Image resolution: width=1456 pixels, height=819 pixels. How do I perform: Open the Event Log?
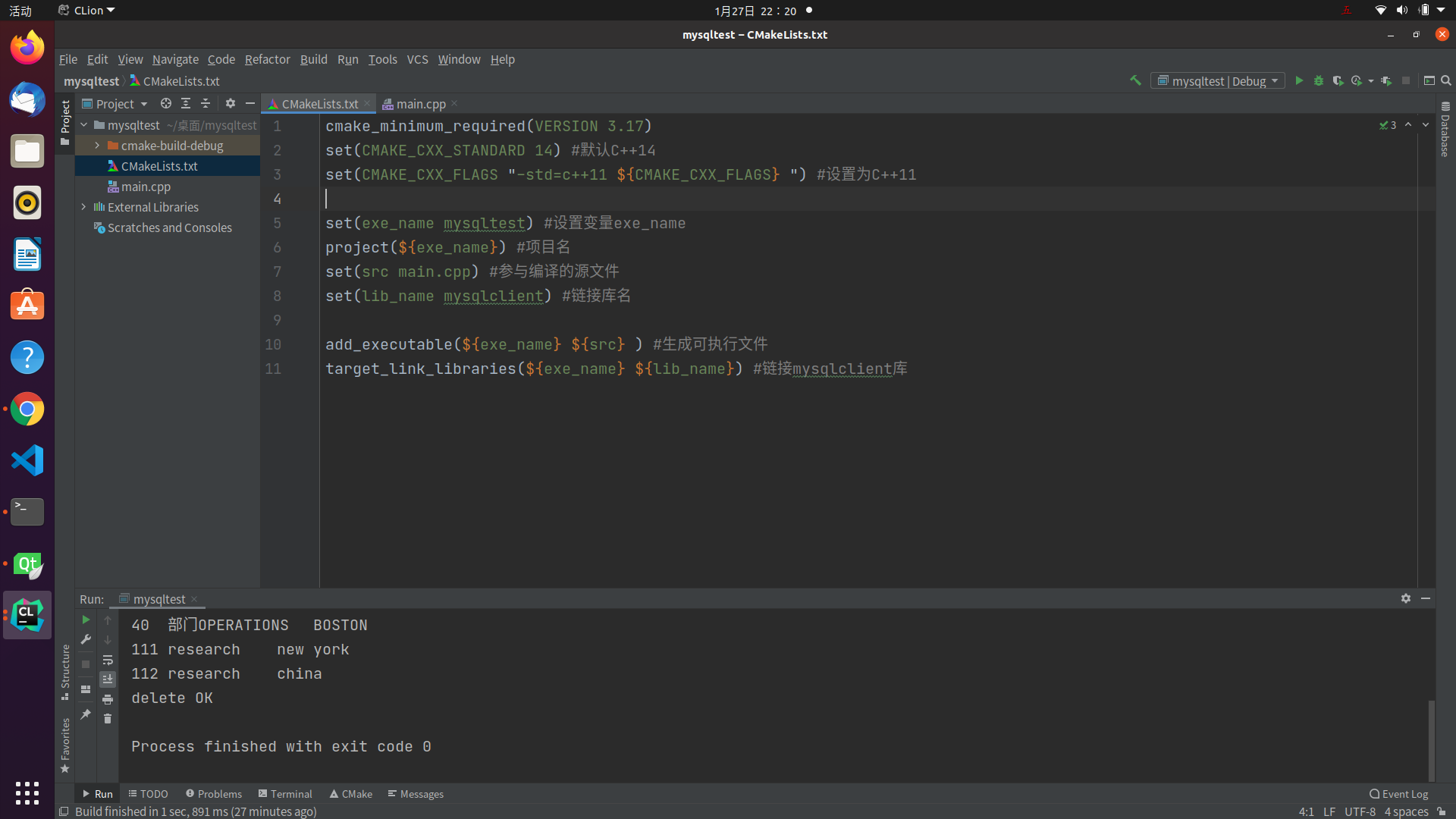[1398, 793]
